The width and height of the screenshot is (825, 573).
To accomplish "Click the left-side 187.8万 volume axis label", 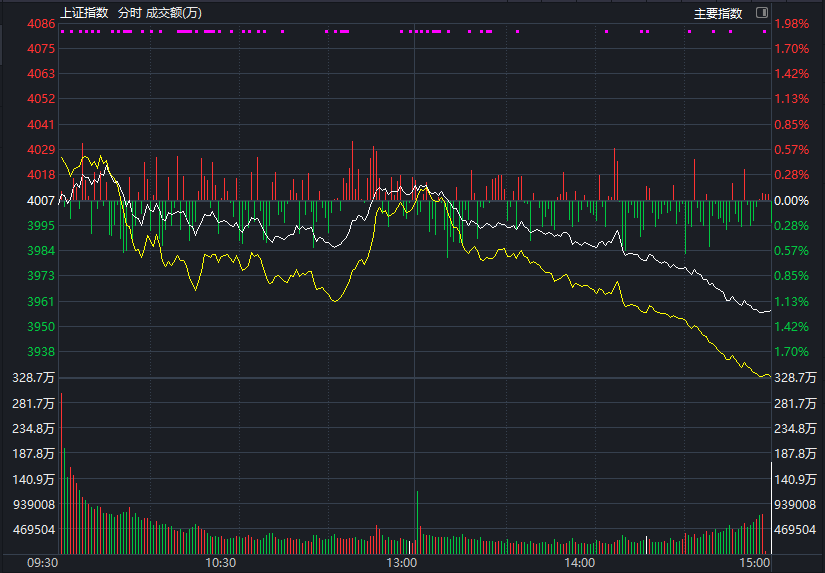I will [x=35, y=454].
